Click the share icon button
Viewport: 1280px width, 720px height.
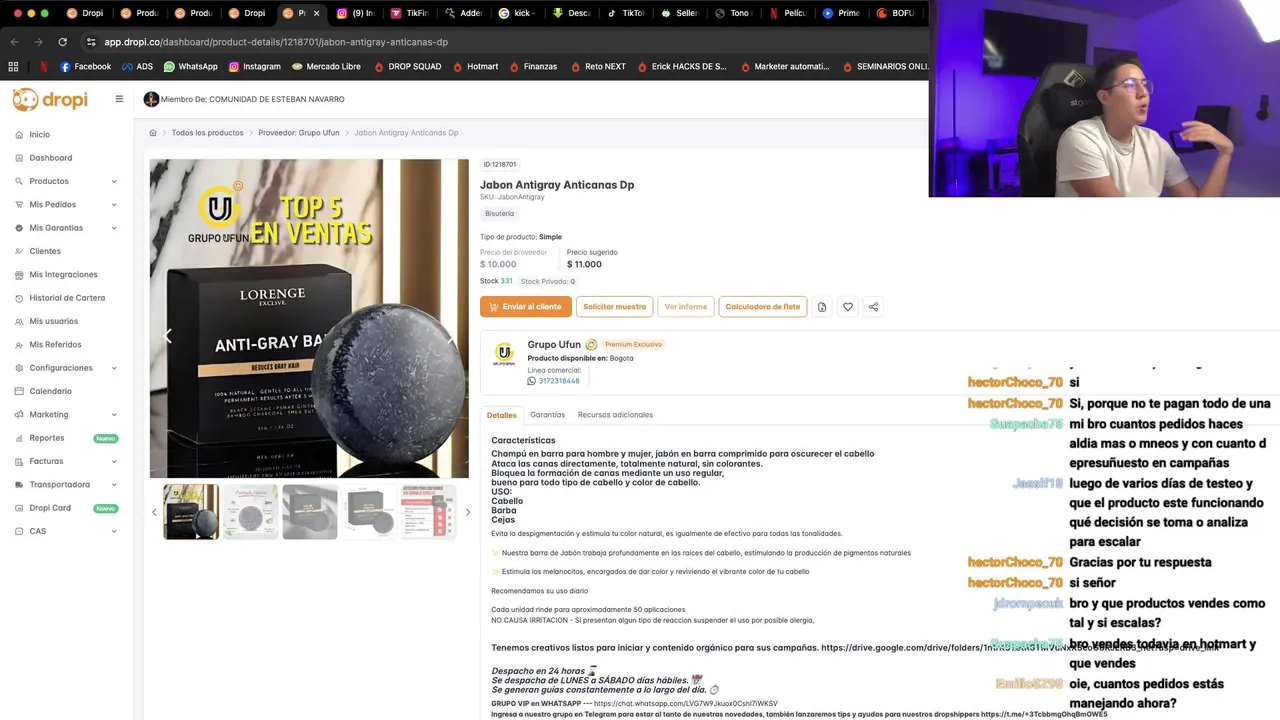pos(873,307)
